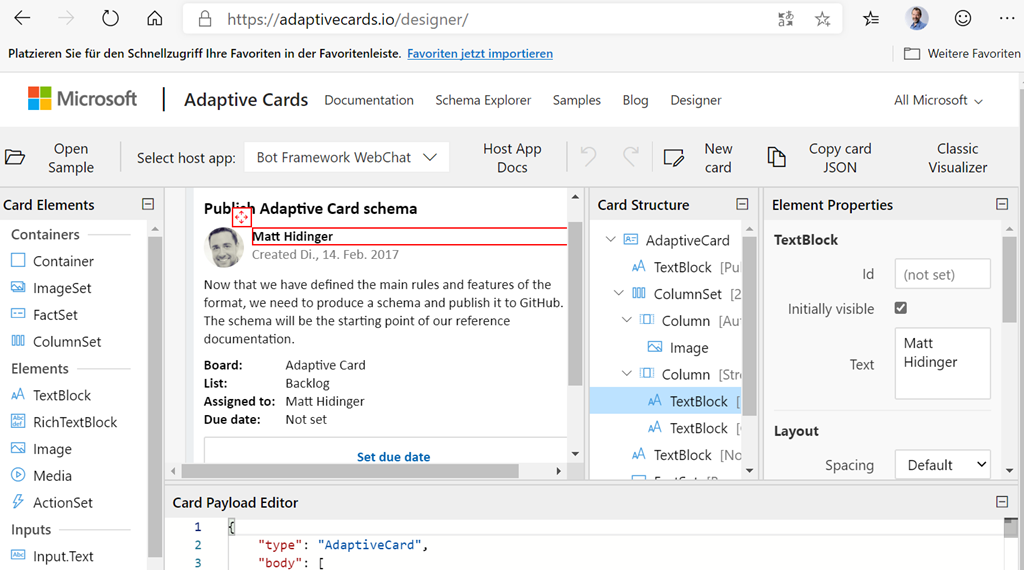Click the move handle on selected TextBlock
This screenshot has height=570, width=1024.
coord(242,217)
